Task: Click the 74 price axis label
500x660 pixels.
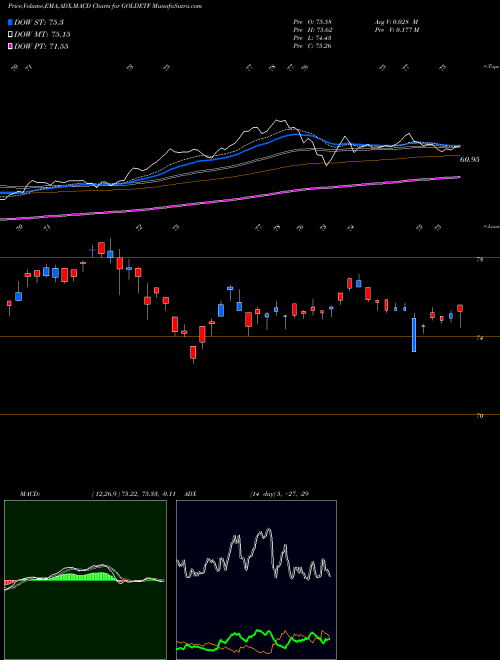Action: point(480,338)
